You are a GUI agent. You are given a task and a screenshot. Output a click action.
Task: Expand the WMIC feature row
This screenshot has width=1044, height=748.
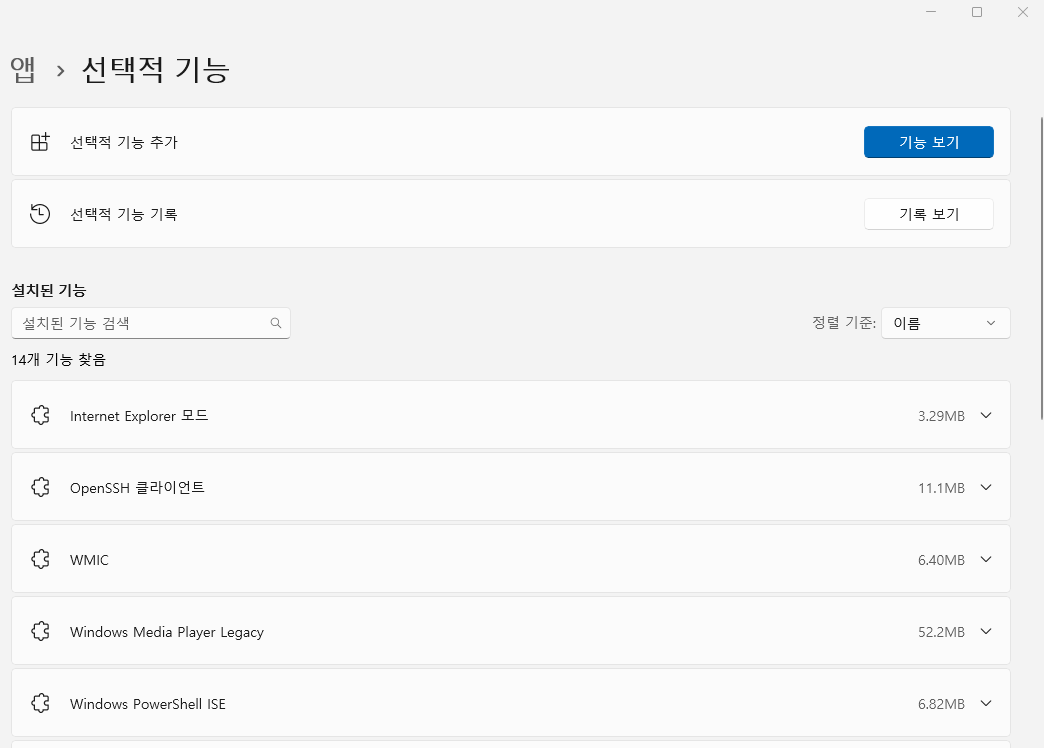[x=986, y=559]
